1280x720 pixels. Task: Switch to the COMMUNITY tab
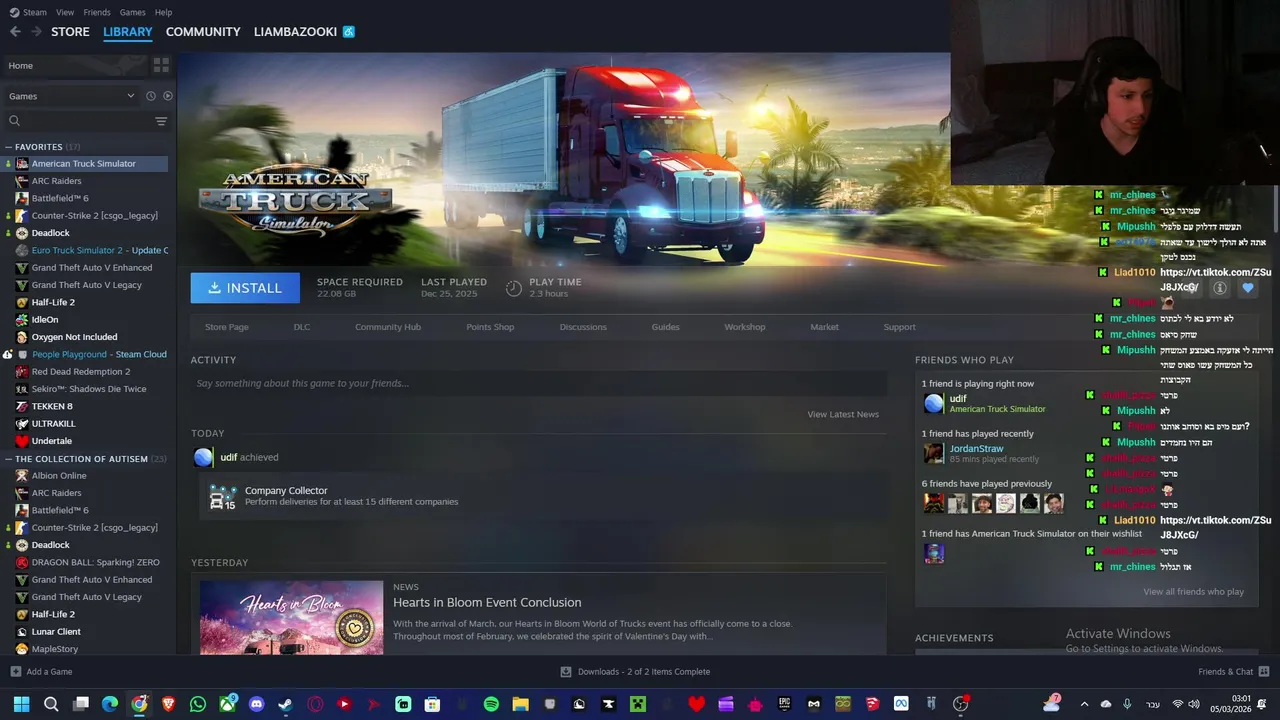point(203,32)
